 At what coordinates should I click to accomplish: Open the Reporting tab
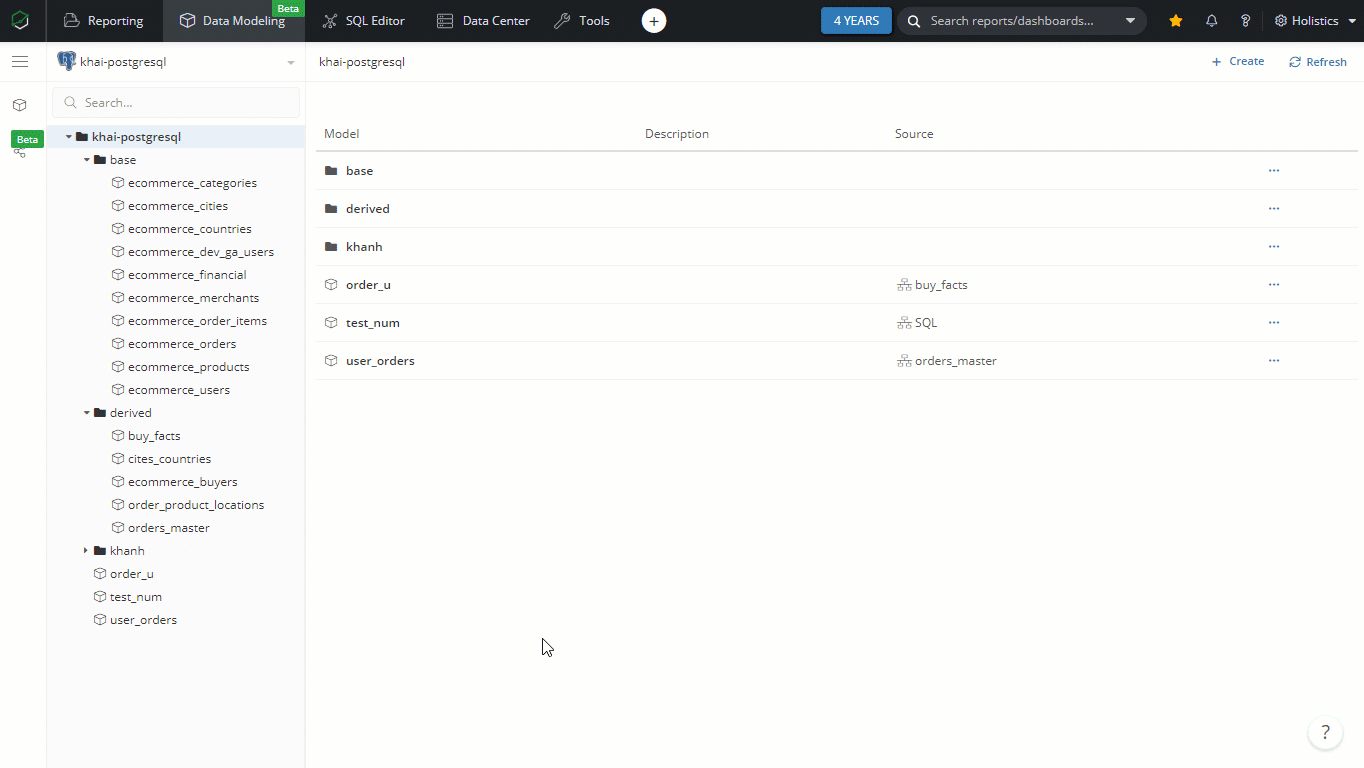(x=104, y=20)
